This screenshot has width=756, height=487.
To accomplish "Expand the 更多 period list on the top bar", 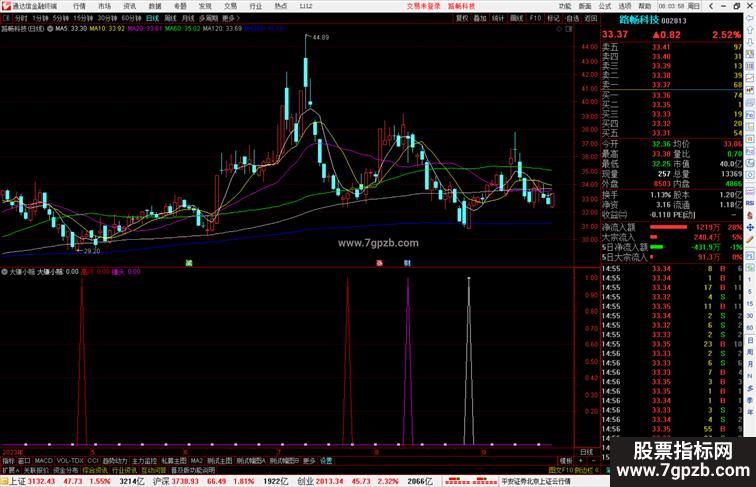I will [230, 18].
